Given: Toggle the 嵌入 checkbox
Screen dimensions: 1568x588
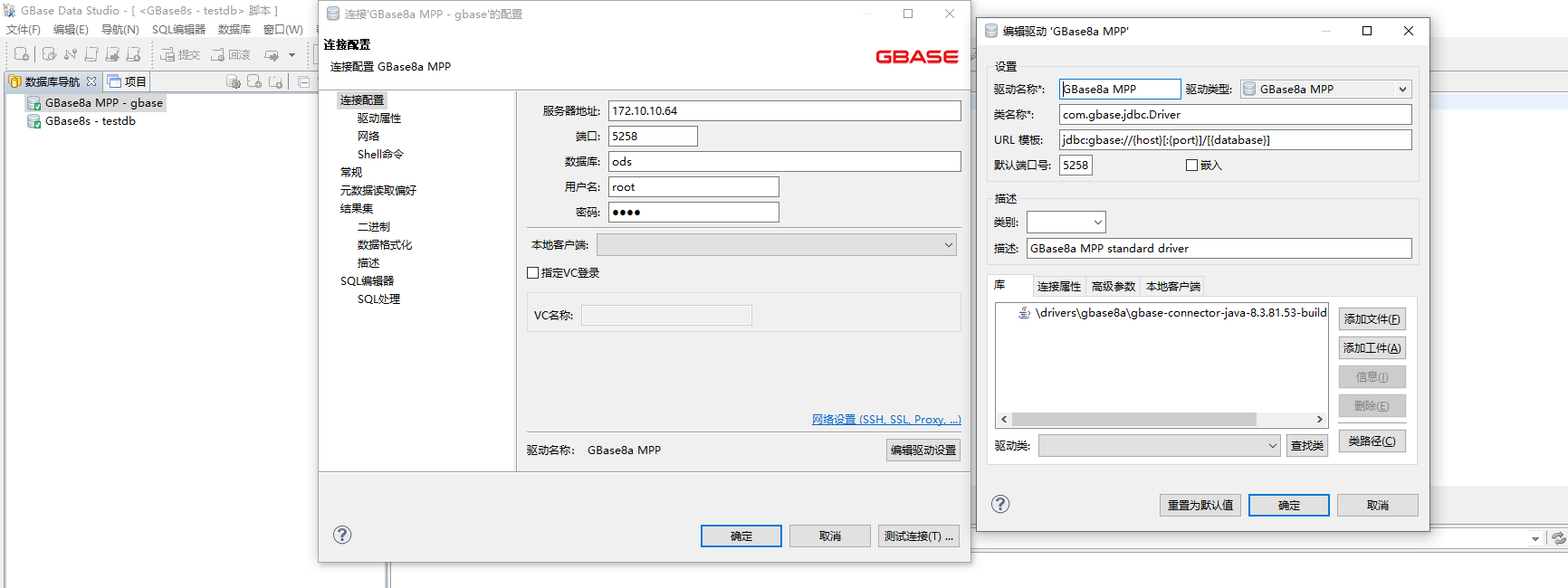Looking at the screenshot, I should 1191,166.
